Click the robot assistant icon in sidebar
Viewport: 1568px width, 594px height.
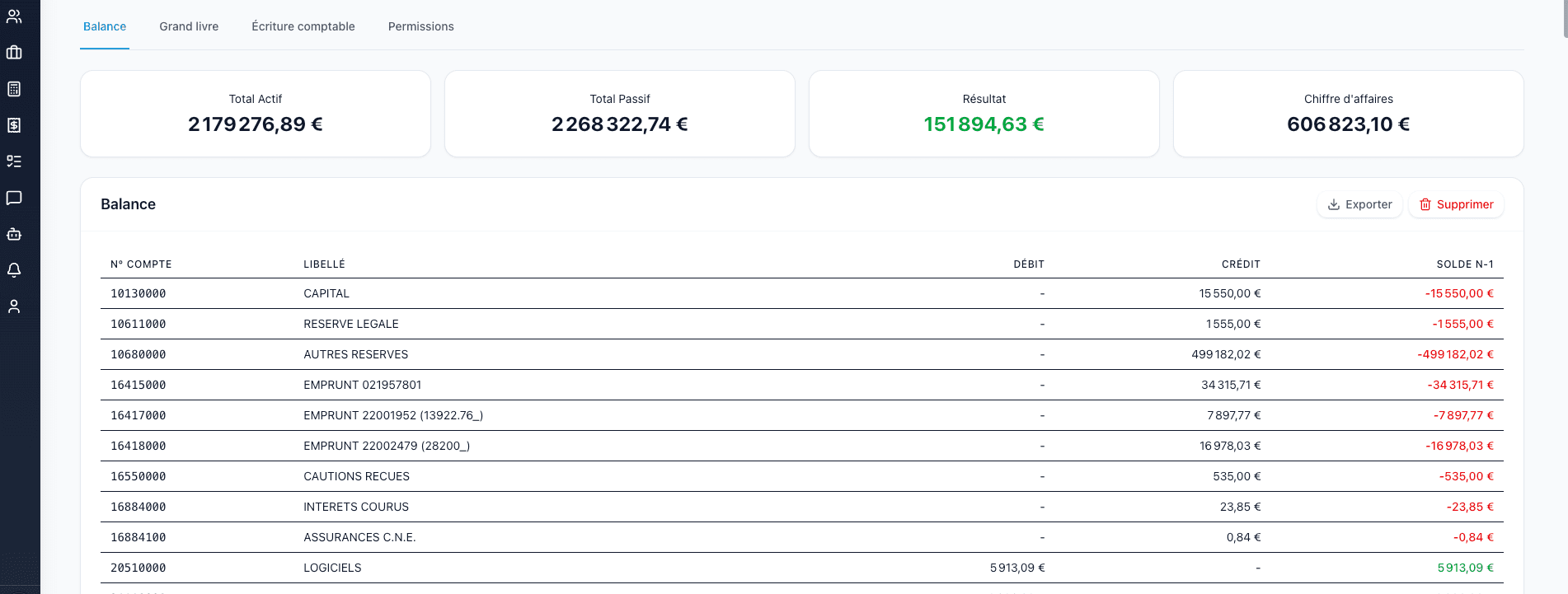(14, 234)
